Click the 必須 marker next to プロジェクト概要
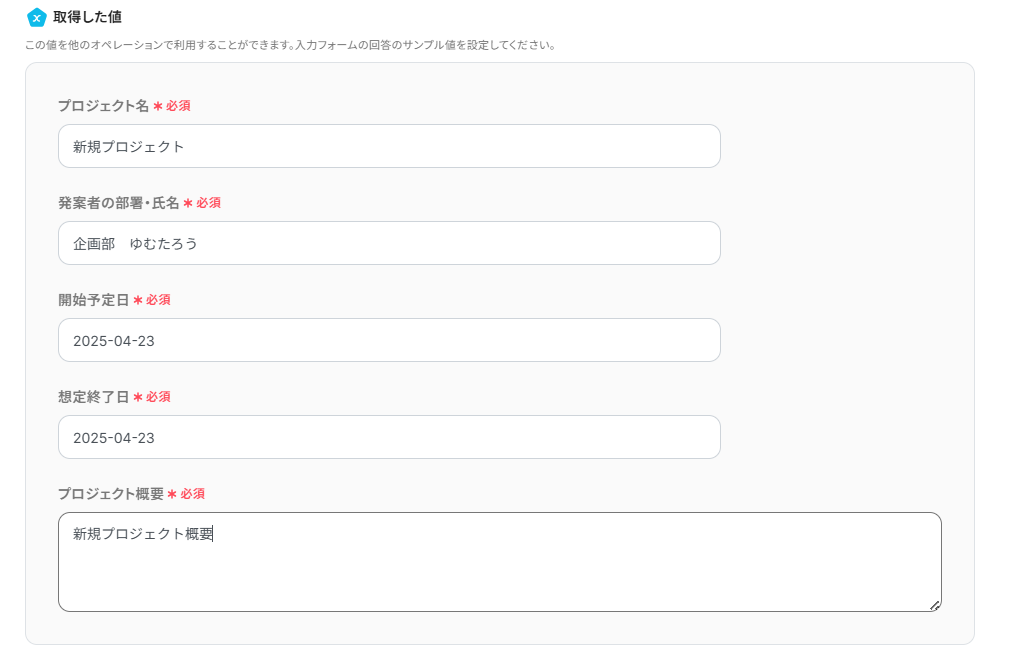This screenshot has width=1009, height=672. tap(186, 494)
